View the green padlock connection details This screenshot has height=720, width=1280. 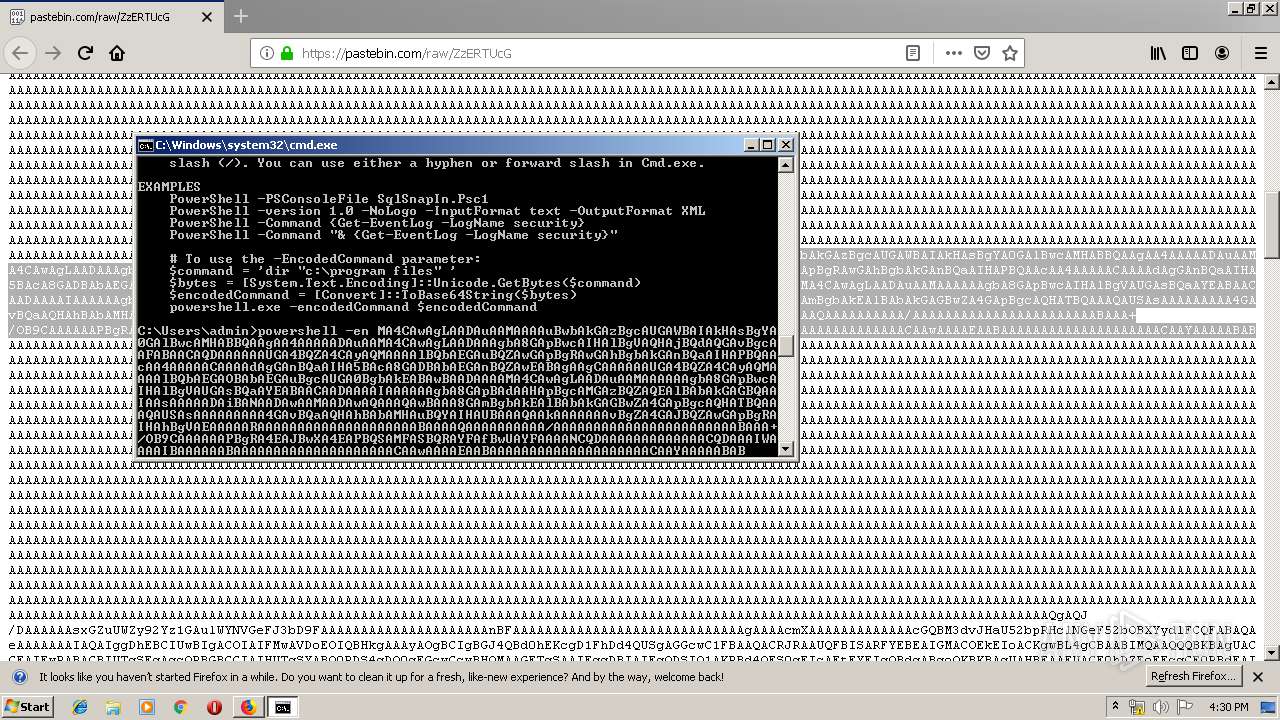(x=287, y=53)
